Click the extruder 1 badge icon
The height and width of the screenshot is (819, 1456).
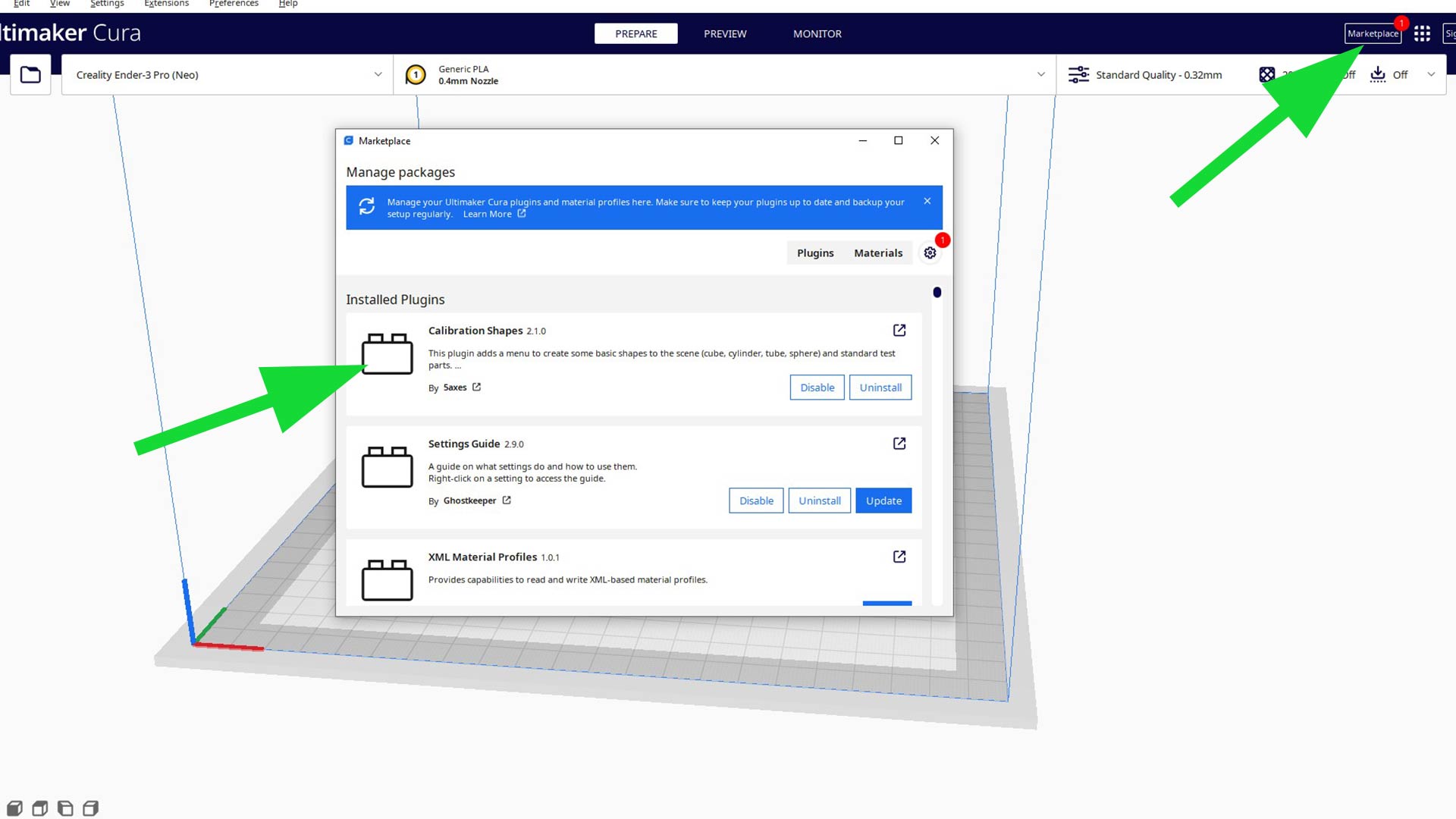(x=416, y=74)
